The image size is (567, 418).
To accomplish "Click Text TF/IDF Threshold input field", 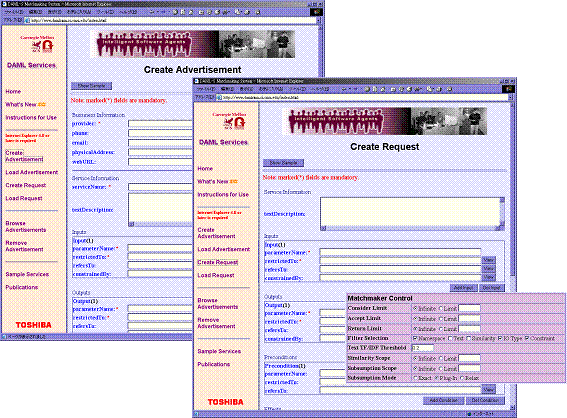I will (423, 348).
